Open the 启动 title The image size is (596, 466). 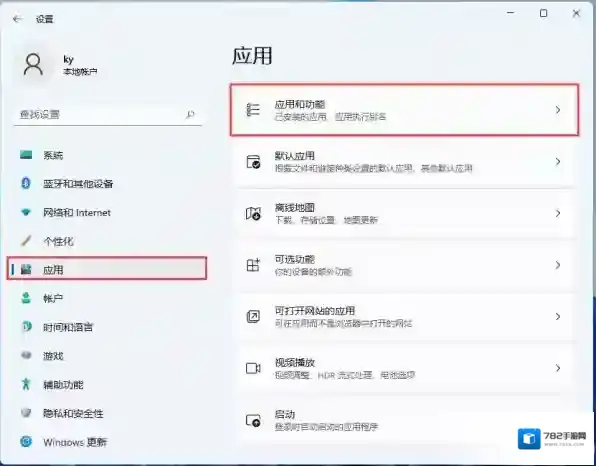tap(285, 414)
